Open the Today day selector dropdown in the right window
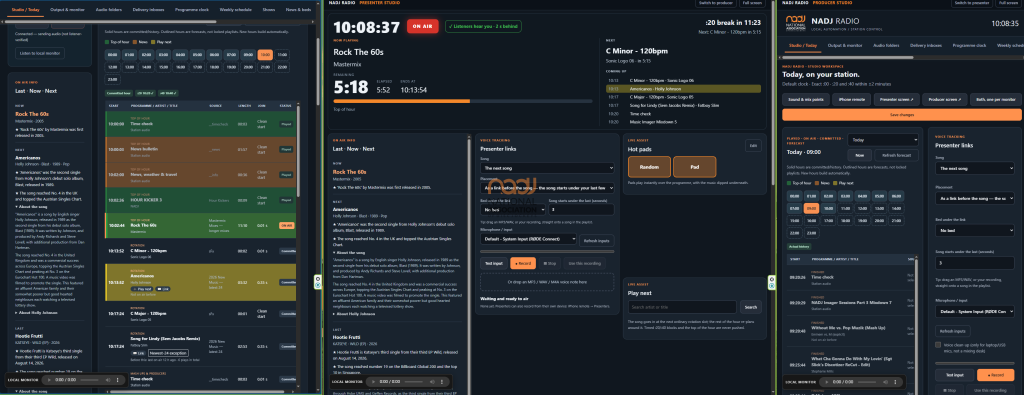This screenshot has height=395, width=1024. click(x=883, y=140)
